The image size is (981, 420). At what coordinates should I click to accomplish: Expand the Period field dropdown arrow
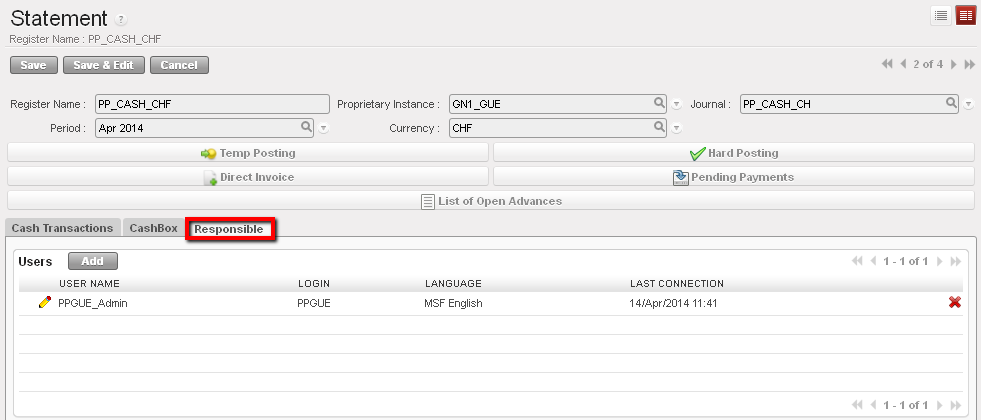click(x=324, y=128)
